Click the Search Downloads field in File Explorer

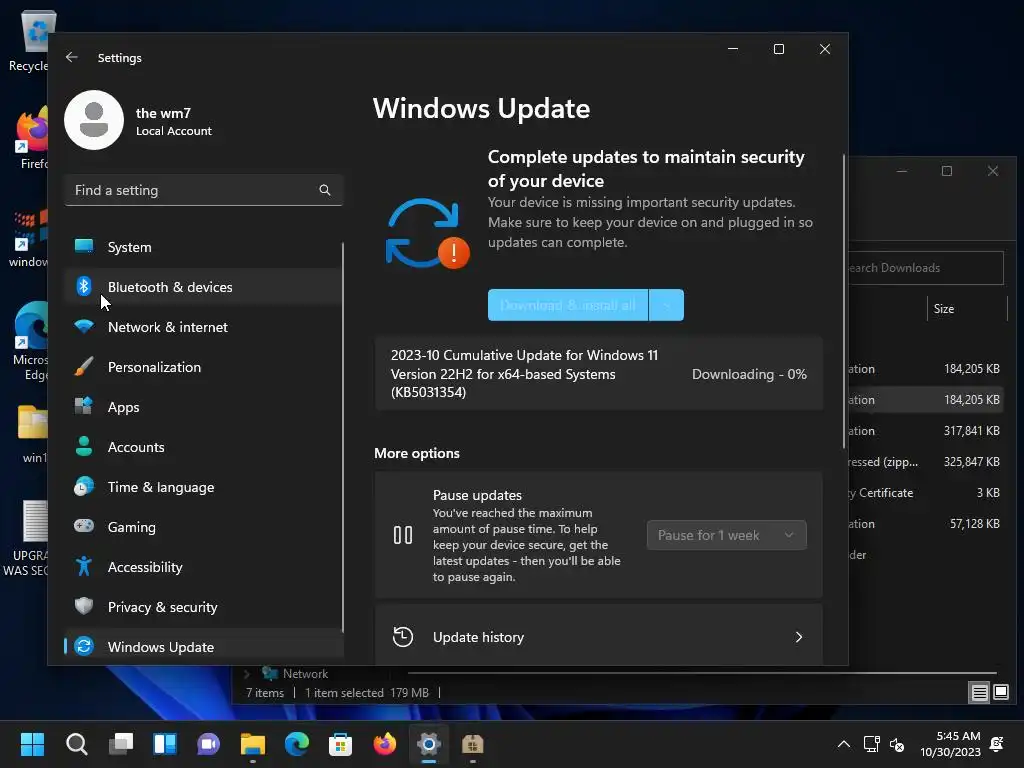click(x=925, y=268)
